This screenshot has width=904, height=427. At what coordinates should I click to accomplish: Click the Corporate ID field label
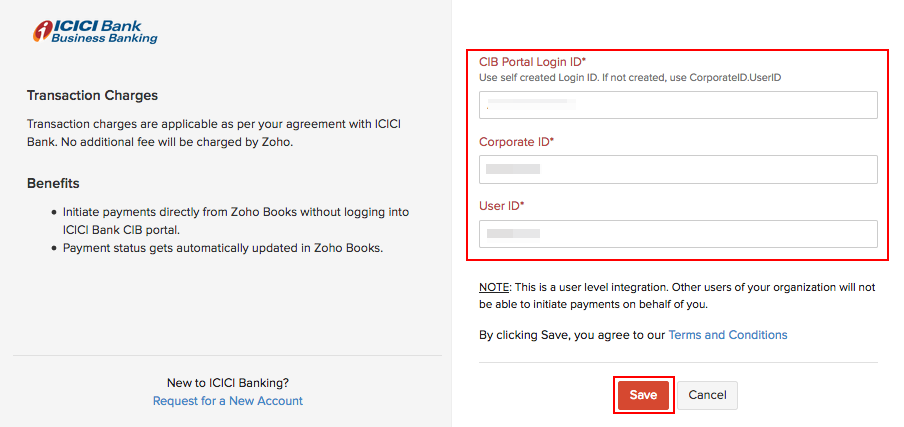pyautogui.click(x=516, y=142)
